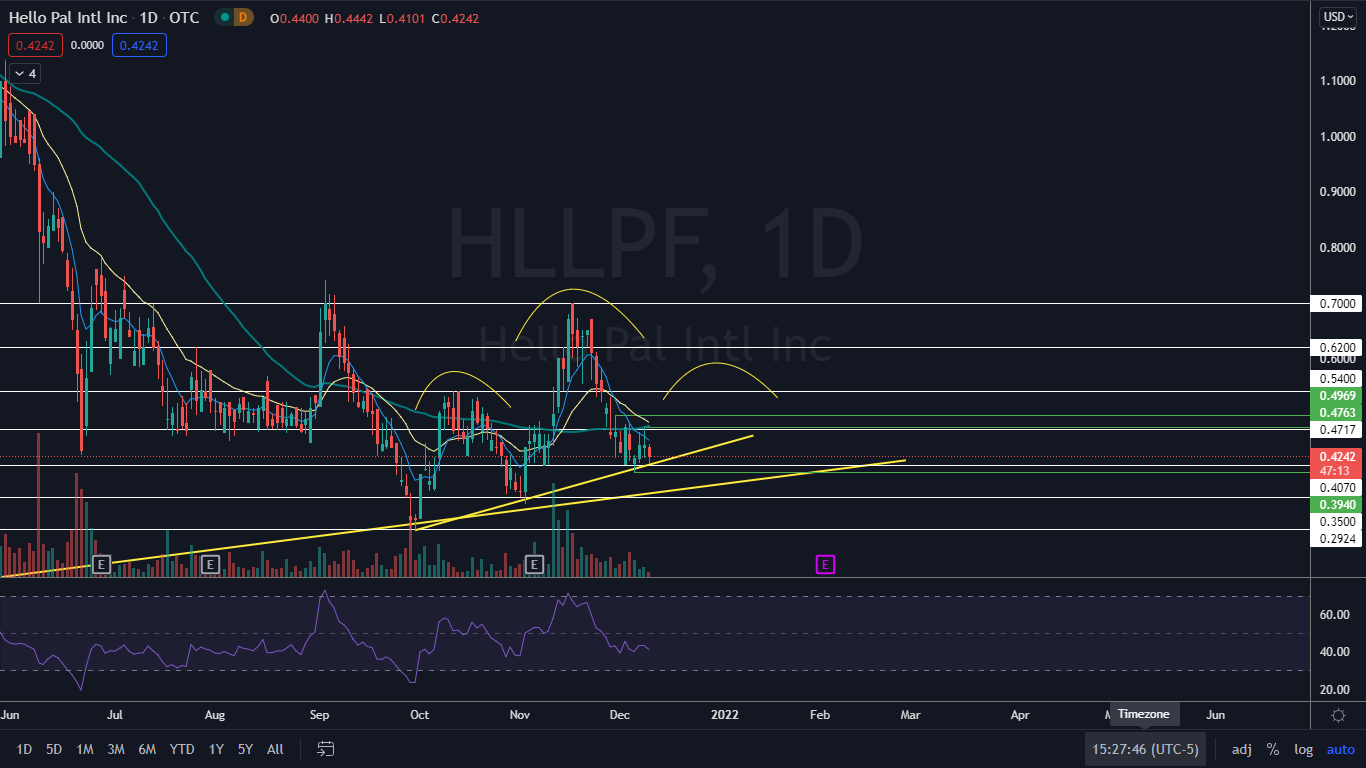The height and width of the screenshot is (768, 1366).
Task: Click the low price L0.4101 value
Action: (x=402, y=18)
